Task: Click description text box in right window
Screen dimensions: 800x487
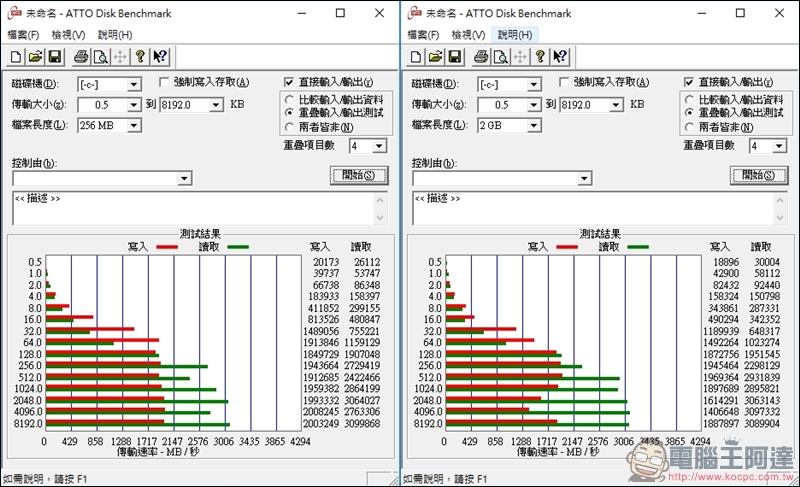Action: [594, 208]
